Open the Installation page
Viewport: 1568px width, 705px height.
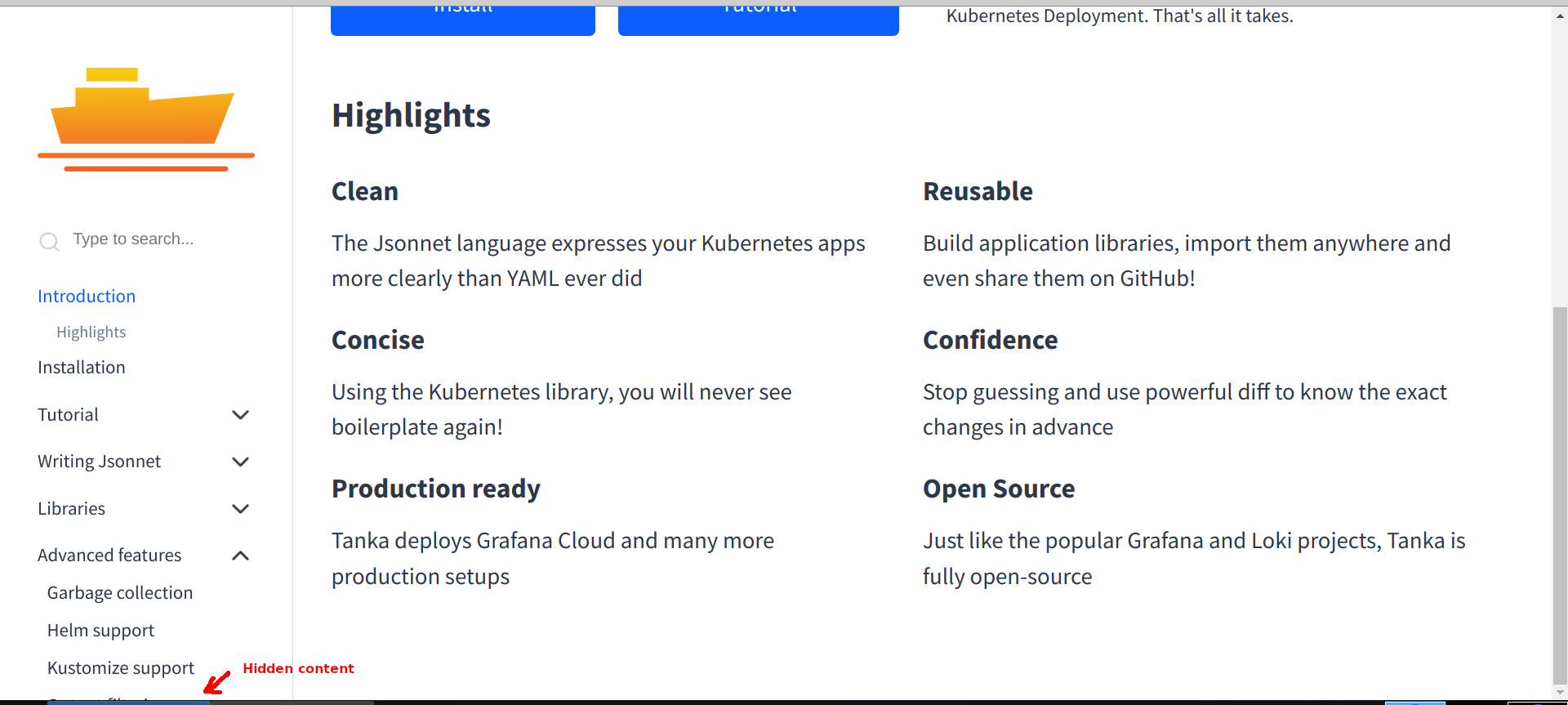coord(82,368)
